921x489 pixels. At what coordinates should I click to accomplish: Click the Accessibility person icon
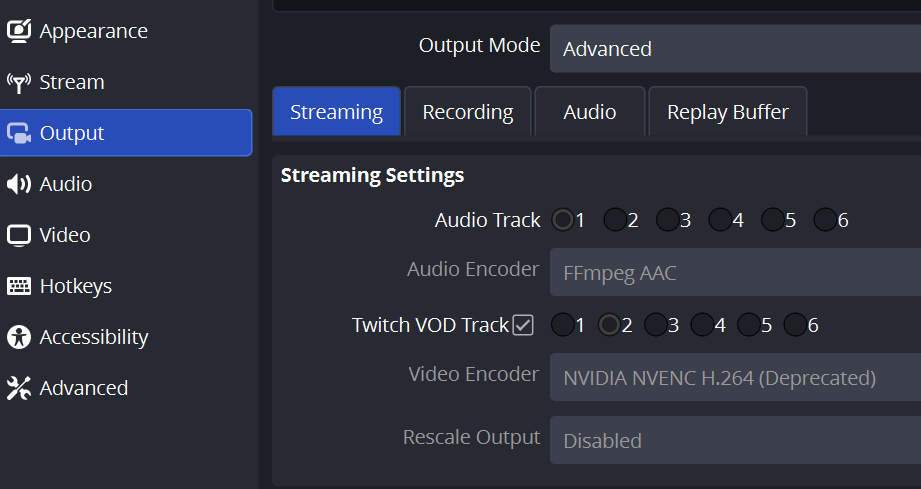19,337
